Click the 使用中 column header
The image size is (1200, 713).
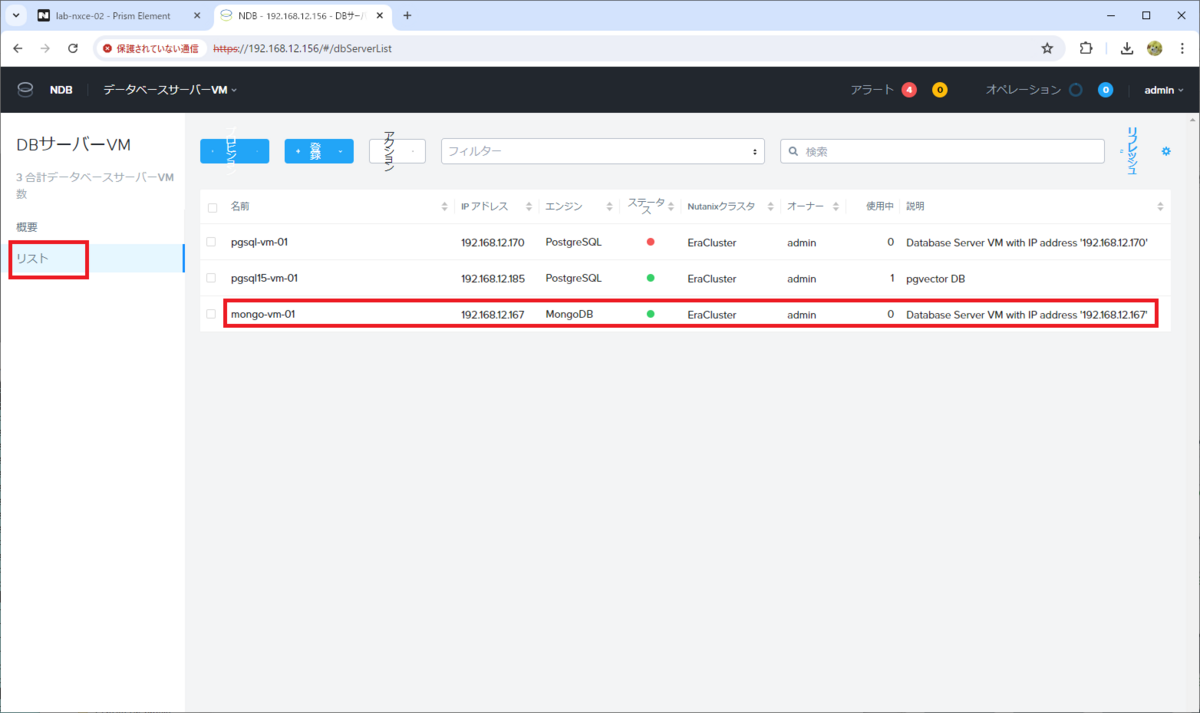coord(879,207)
